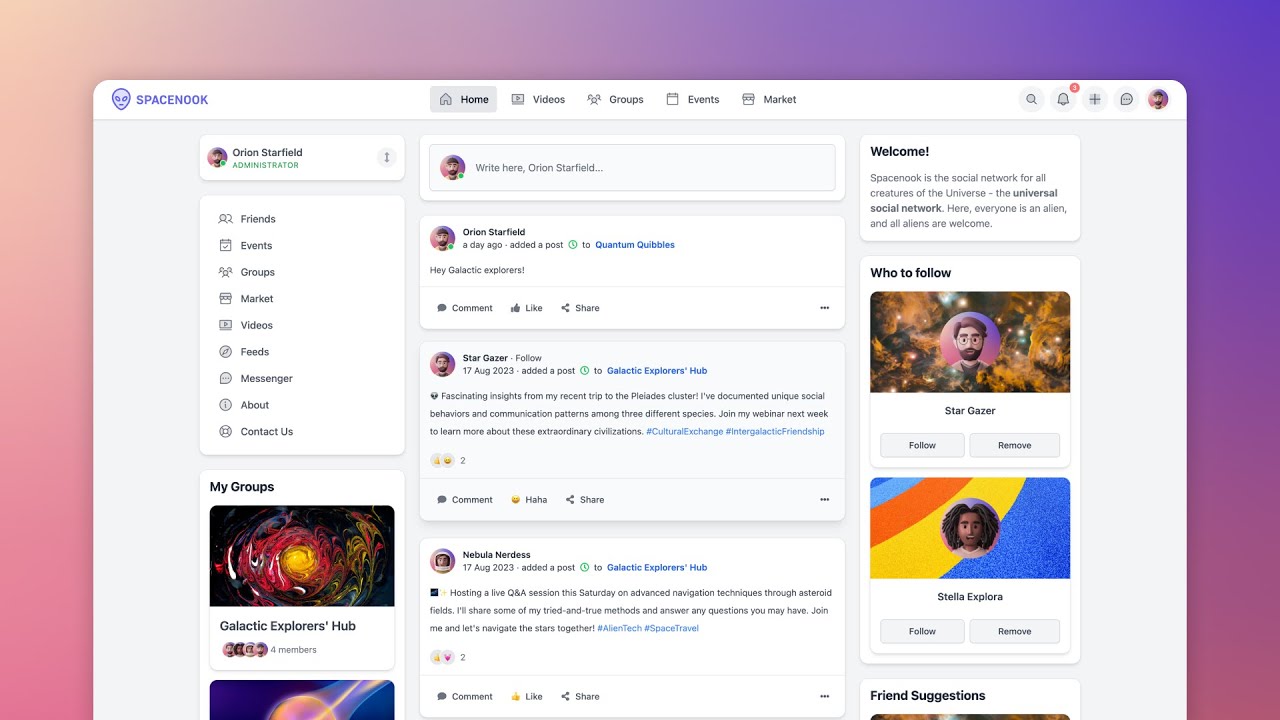Open more options on Orion Starfield's post
The width and height of the screenshot is (1280, 720).
824,308
